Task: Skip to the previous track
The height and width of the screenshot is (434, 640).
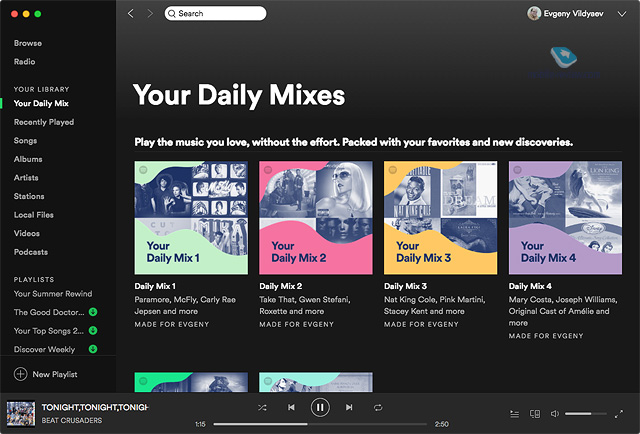Action: (x=291, y=407)
